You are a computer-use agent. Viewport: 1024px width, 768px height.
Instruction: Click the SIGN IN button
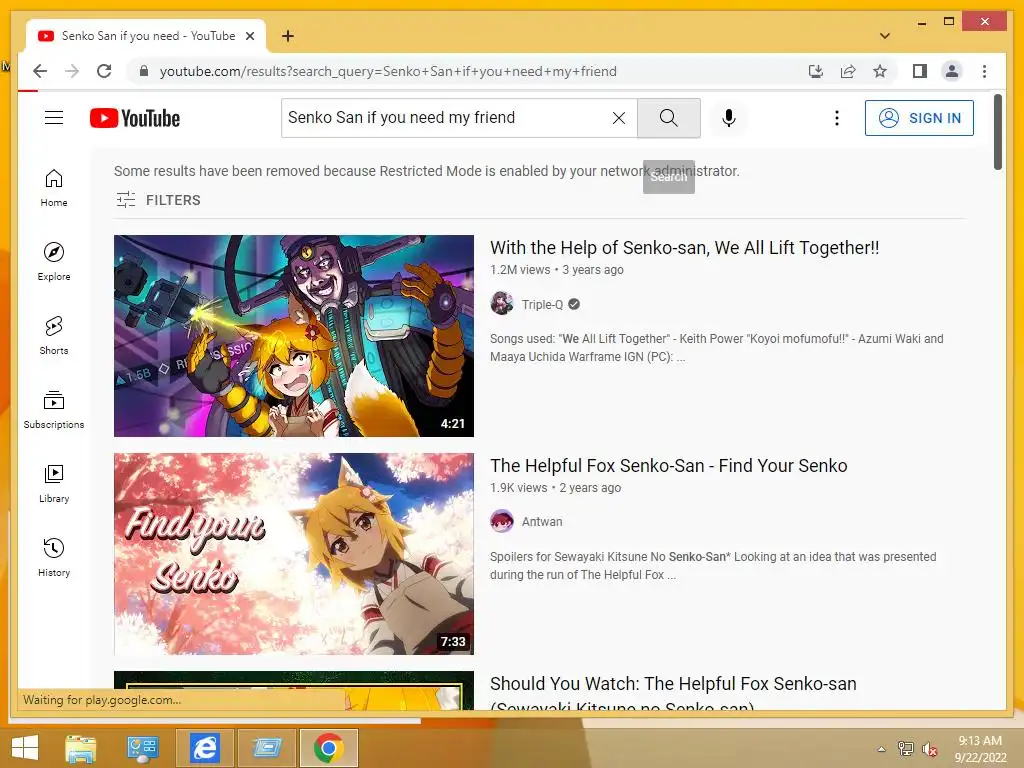[919, 118]
